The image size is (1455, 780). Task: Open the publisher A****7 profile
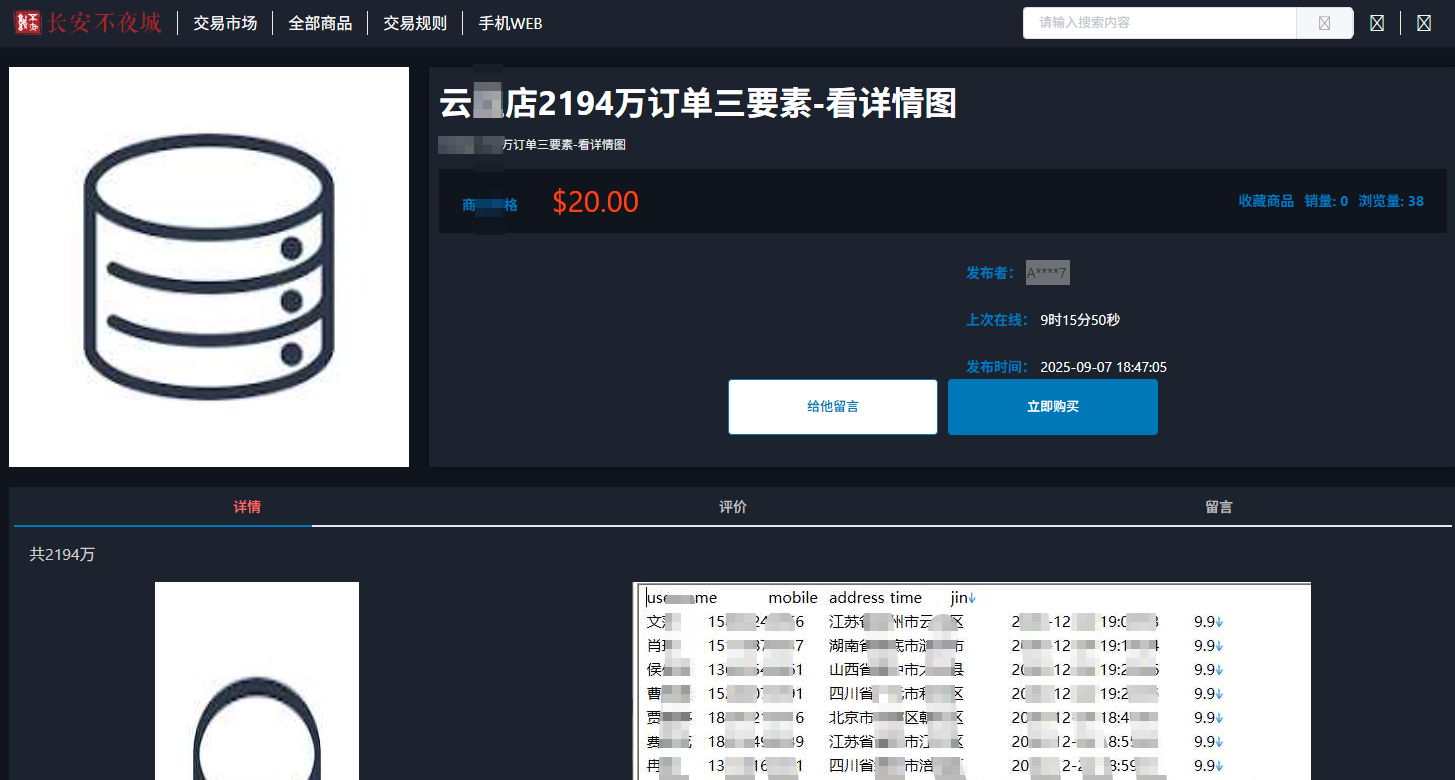tap(1047, 273)
